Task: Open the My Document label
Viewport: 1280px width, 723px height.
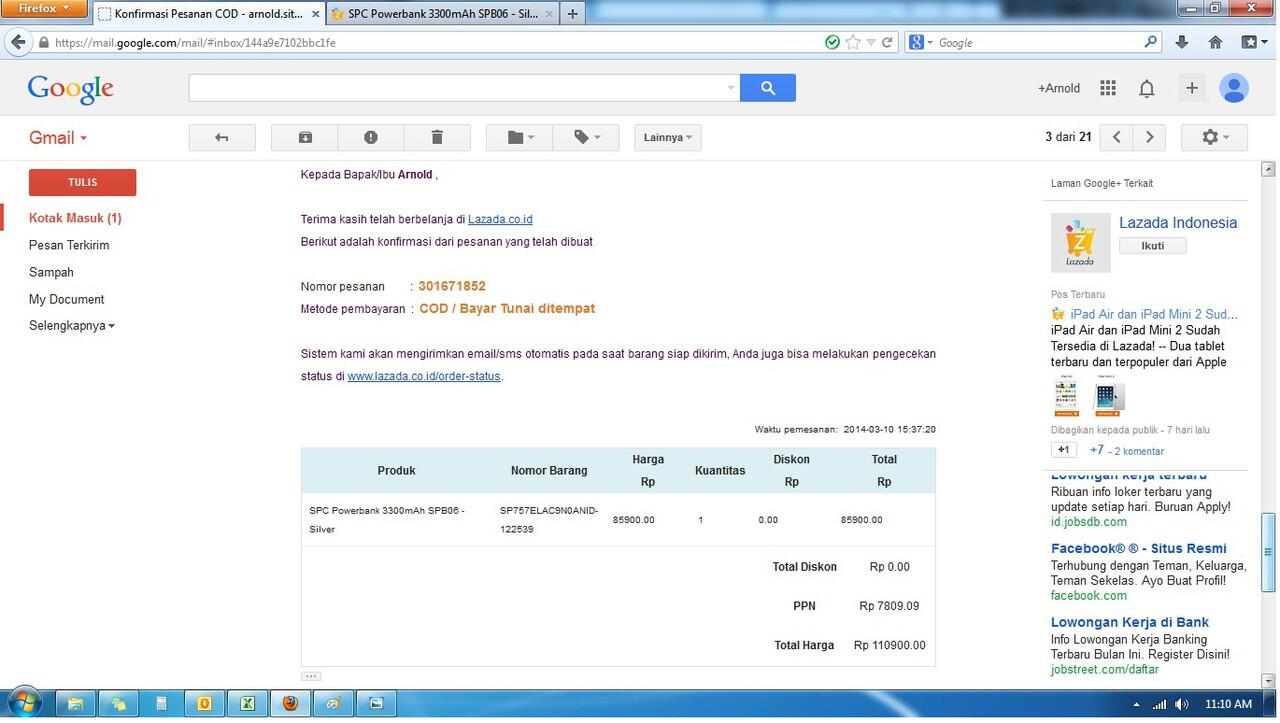Action: 66,299
